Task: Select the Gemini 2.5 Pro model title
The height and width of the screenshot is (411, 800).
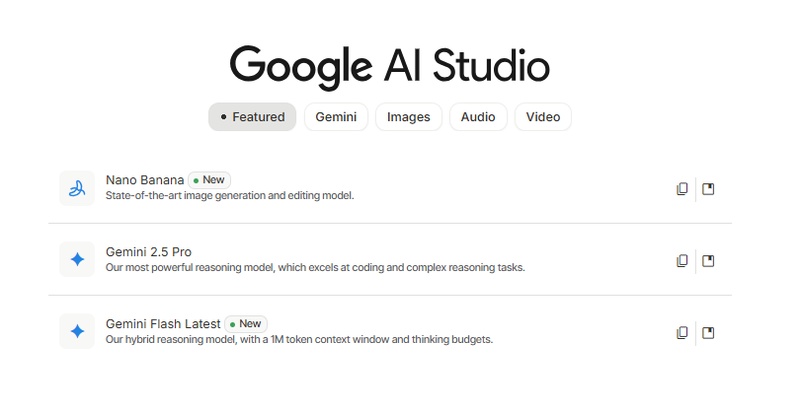Action: coord(148,252)
